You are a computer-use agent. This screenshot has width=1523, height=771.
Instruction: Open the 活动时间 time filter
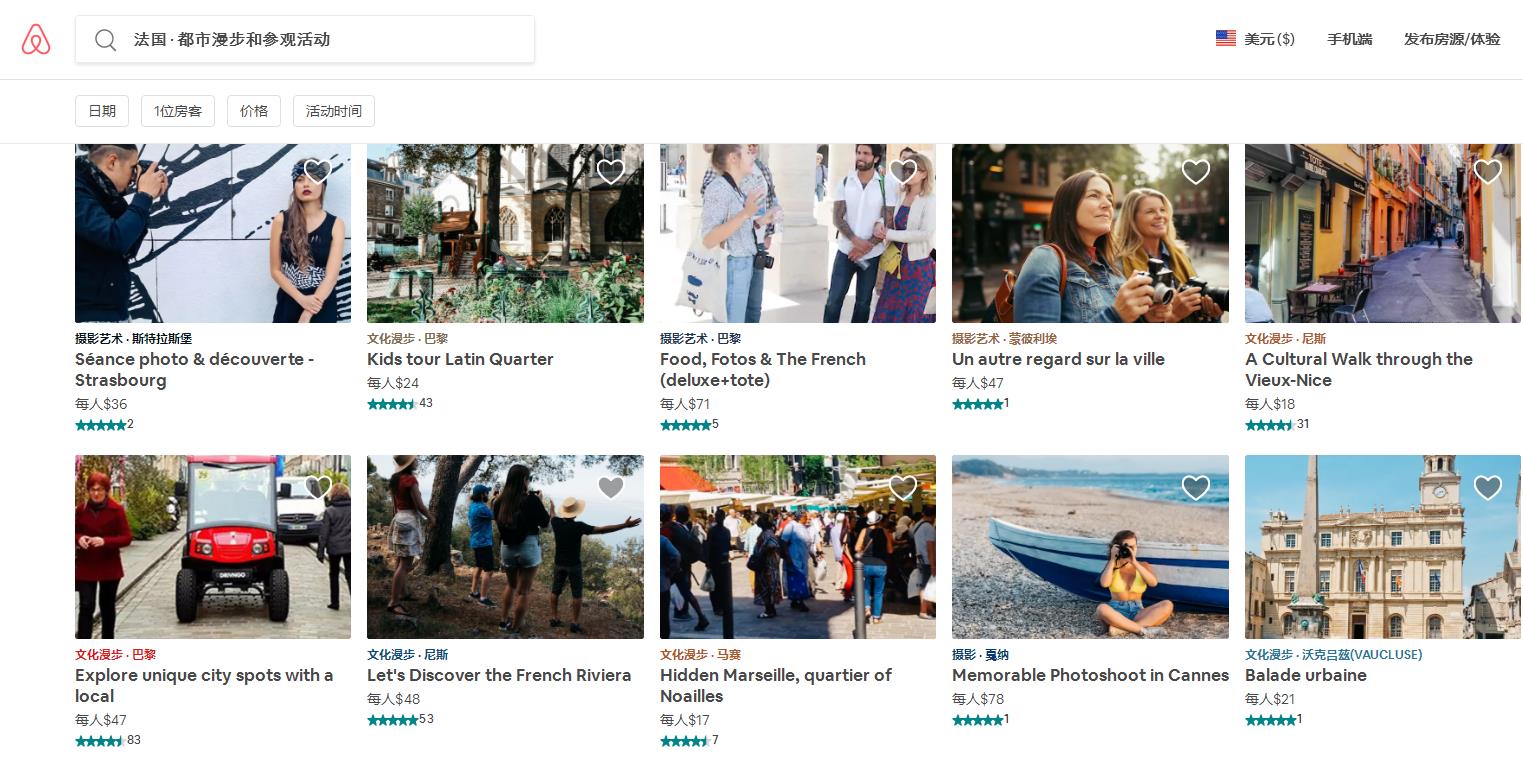(334, 111)
